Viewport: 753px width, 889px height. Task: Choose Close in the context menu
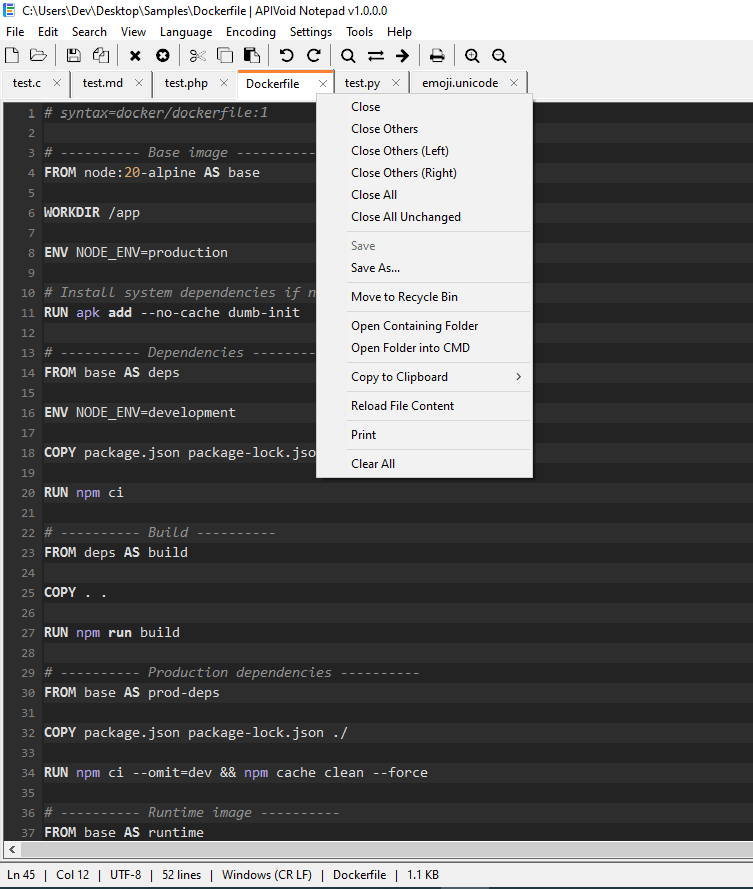pos(424,107)
